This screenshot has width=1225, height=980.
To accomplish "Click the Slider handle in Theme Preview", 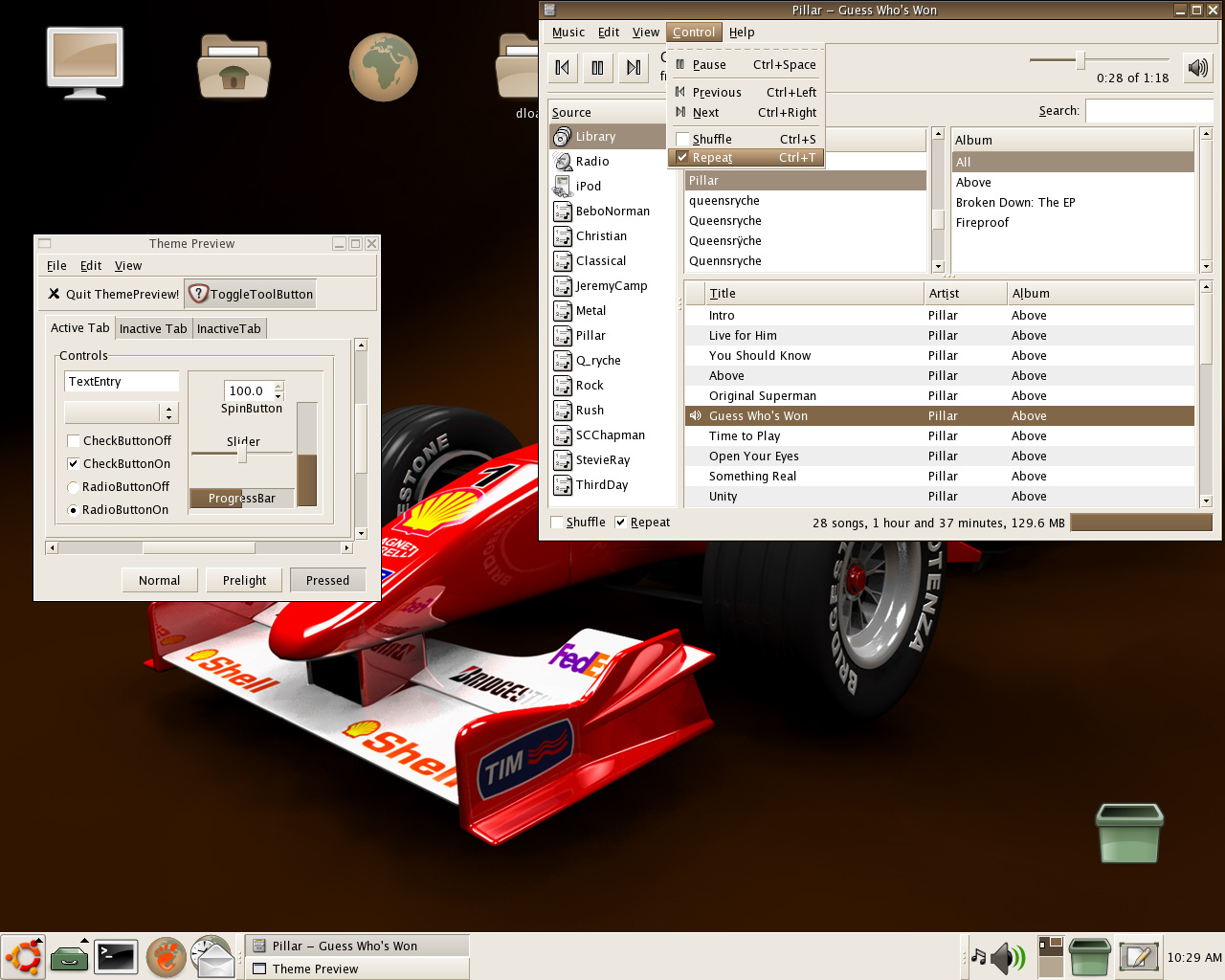I will [242, 454].
